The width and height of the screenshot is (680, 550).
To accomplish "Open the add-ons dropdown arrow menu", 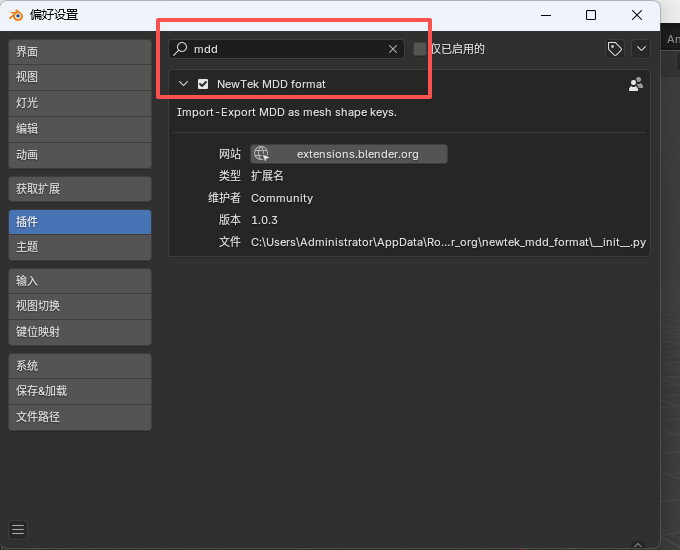I will (641, 49).
